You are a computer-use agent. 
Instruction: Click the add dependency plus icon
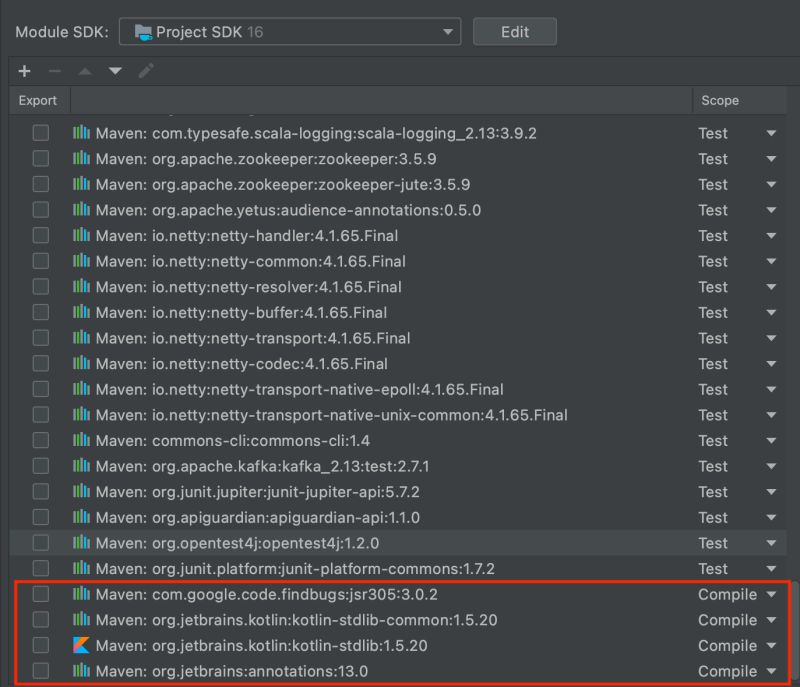24,71
